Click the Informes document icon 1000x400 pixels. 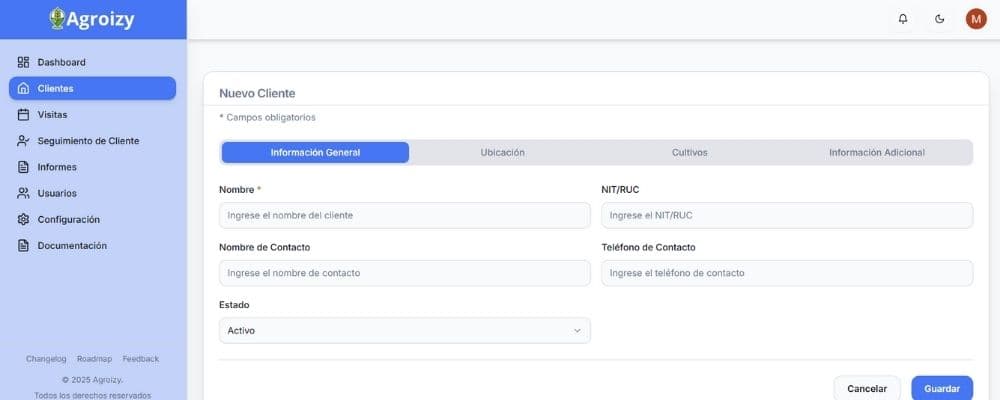point(24,167)
